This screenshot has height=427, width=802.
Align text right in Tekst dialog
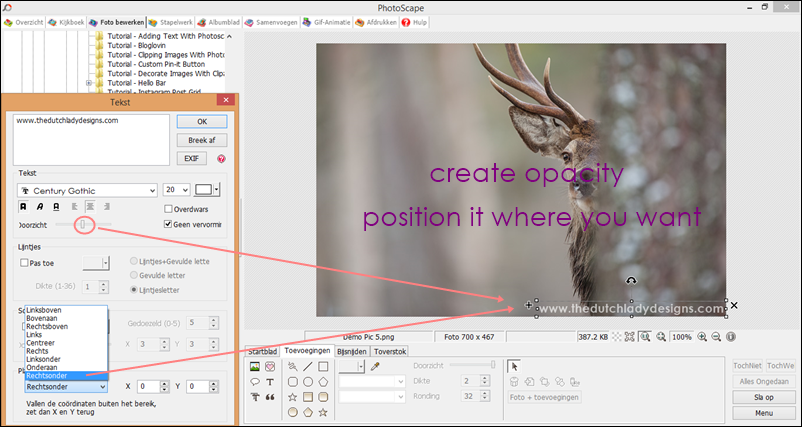(x=106, y=207)
